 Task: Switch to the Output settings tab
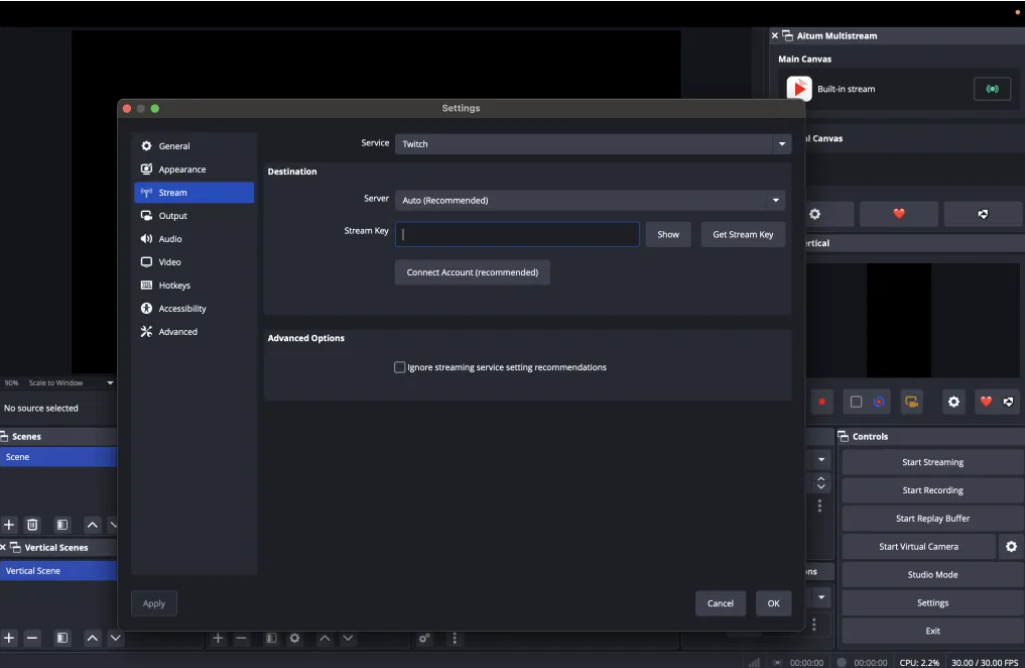(x=172, y=216)
